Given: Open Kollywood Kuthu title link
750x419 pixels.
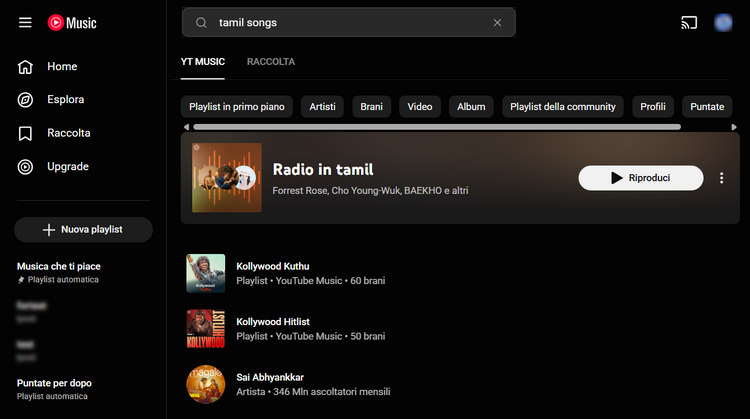Looking at the screenshot, I should (273, 266).
